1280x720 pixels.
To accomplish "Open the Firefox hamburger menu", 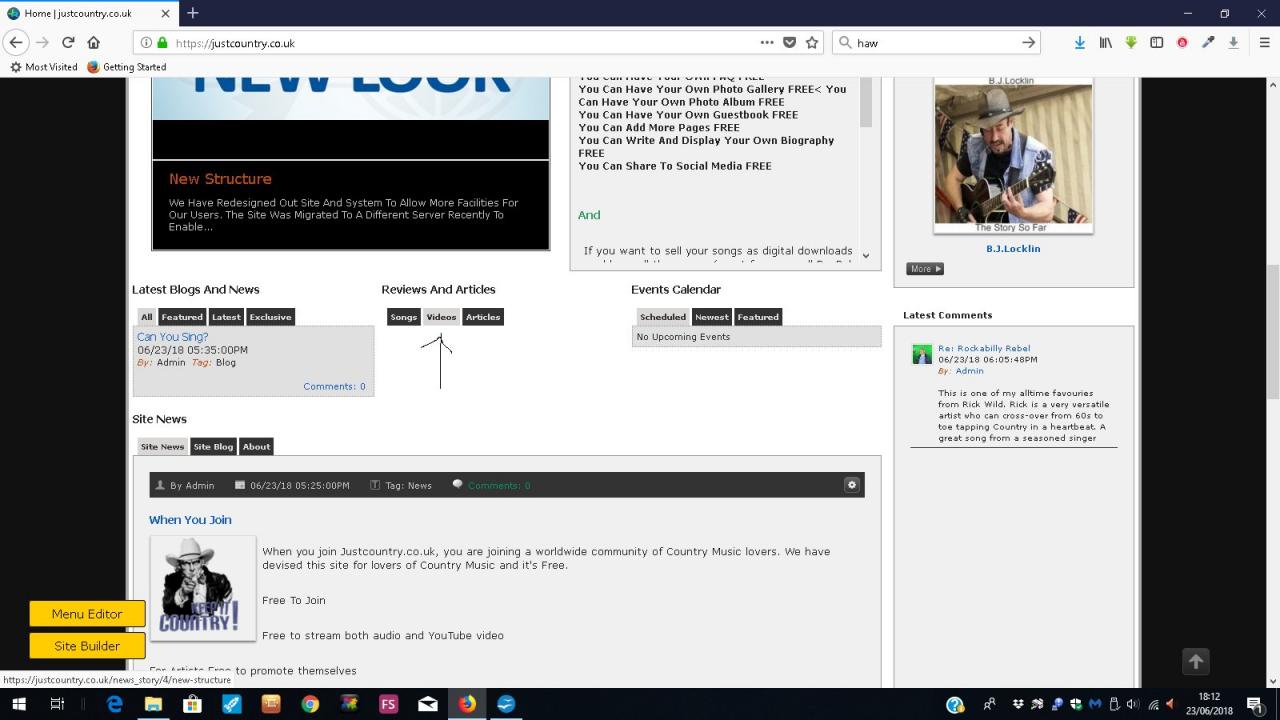I will [x=1264, y=43].
